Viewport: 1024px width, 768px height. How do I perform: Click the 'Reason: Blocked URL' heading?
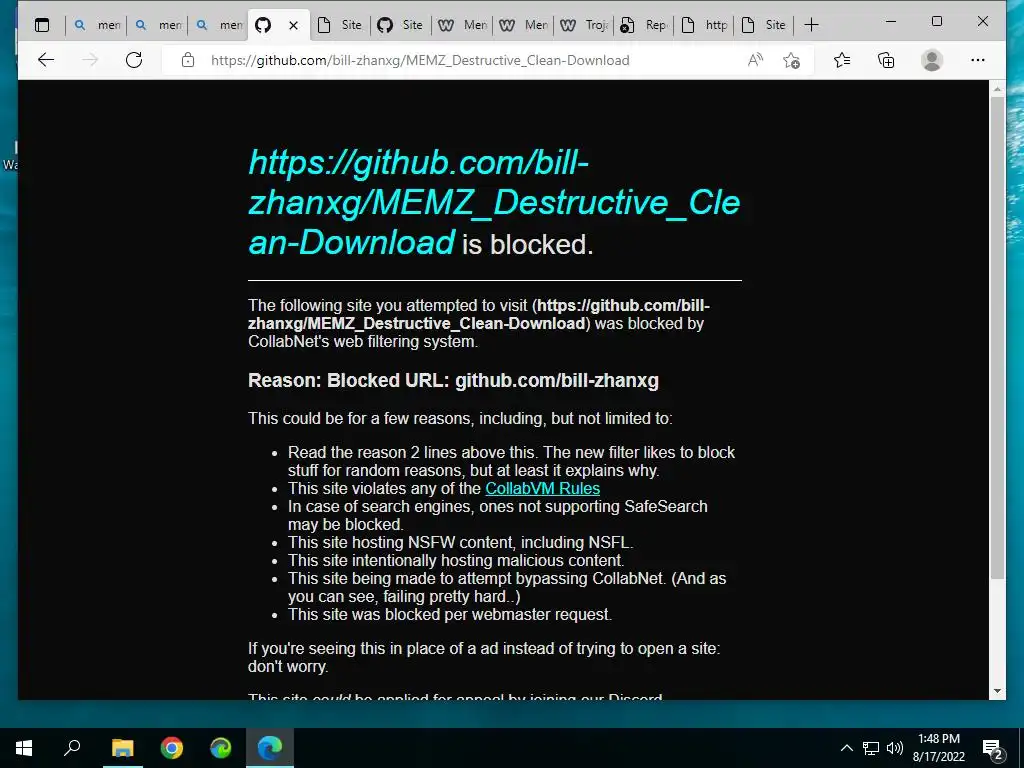point(453,380)
